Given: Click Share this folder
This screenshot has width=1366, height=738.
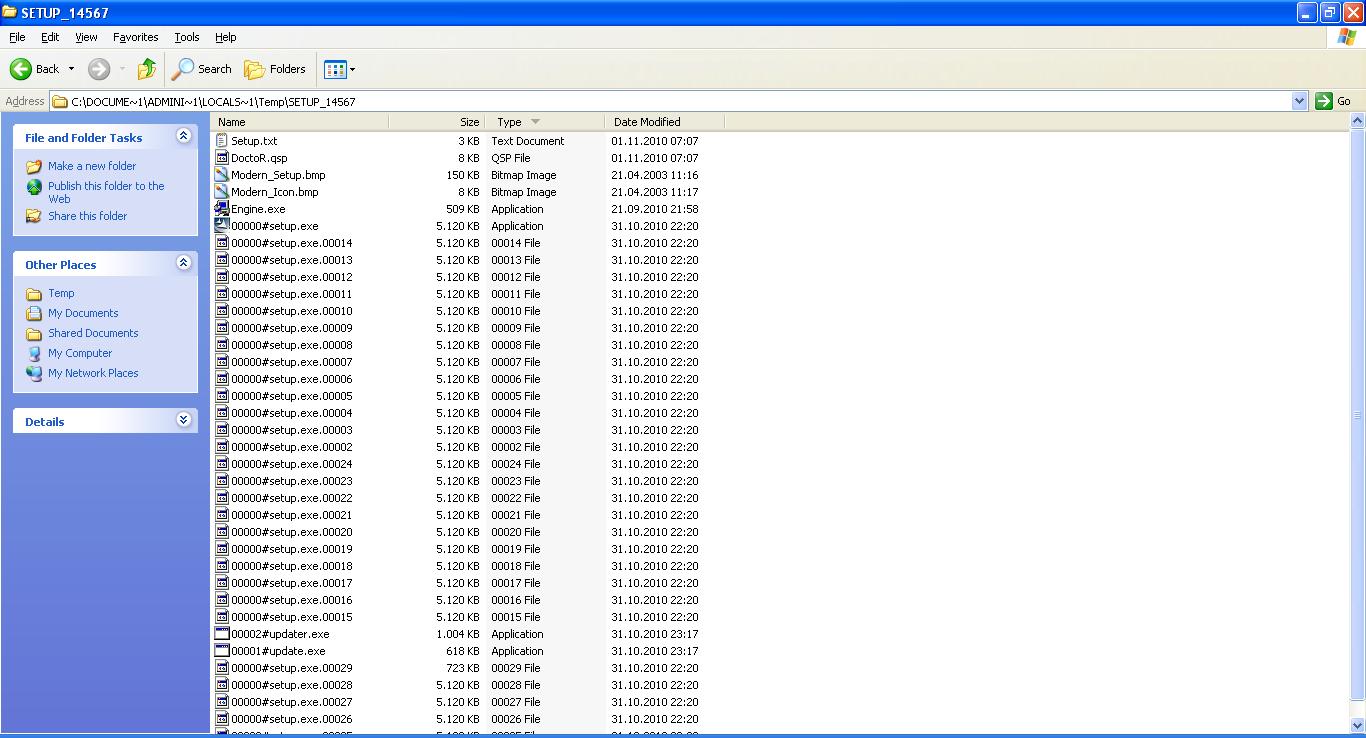Looking at the screenshot, I should (88, 216).
